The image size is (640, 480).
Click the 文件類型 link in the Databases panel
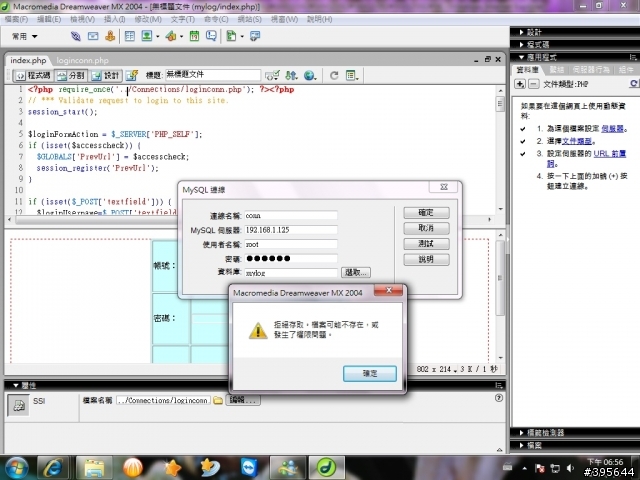577,141
